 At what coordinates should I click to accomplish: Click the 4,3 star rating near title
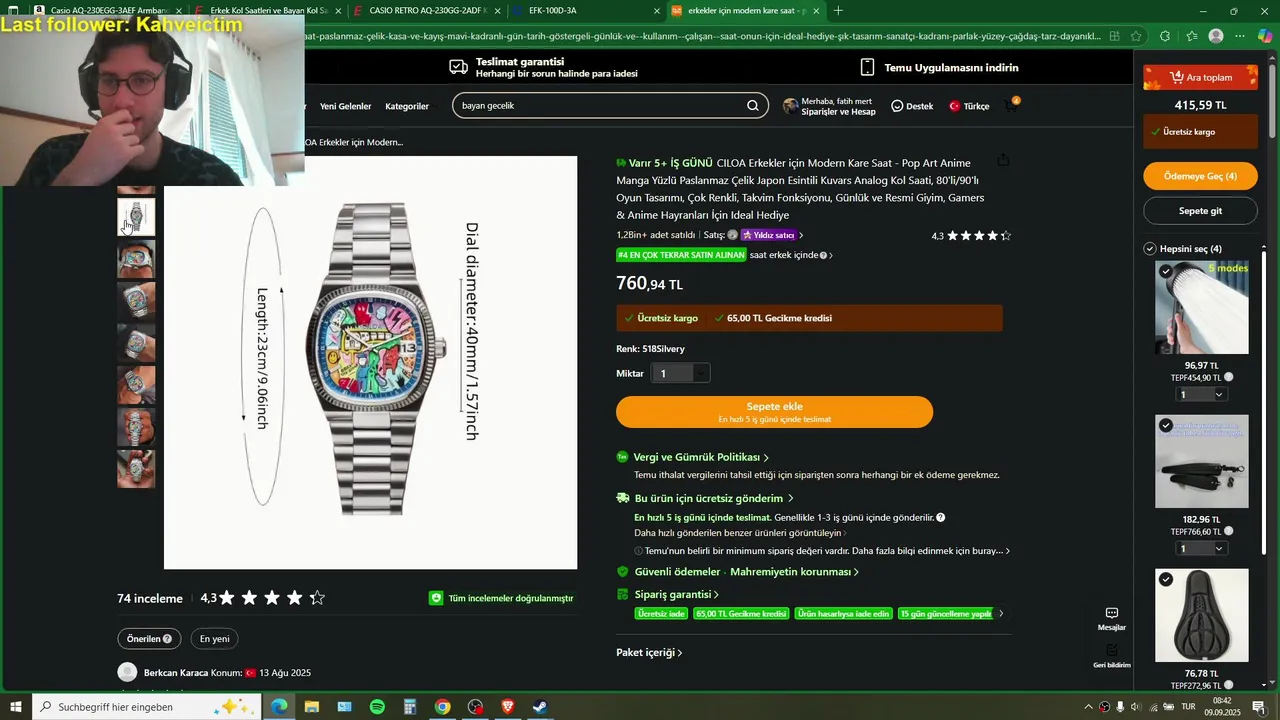971,236
